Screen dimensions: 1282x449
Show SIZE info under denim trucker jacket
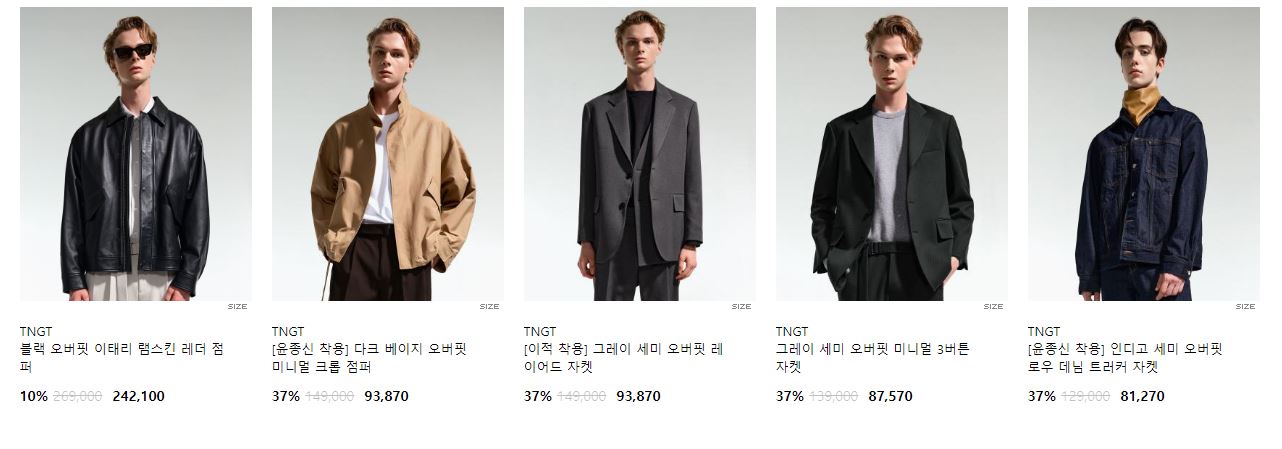[1245, 307]
